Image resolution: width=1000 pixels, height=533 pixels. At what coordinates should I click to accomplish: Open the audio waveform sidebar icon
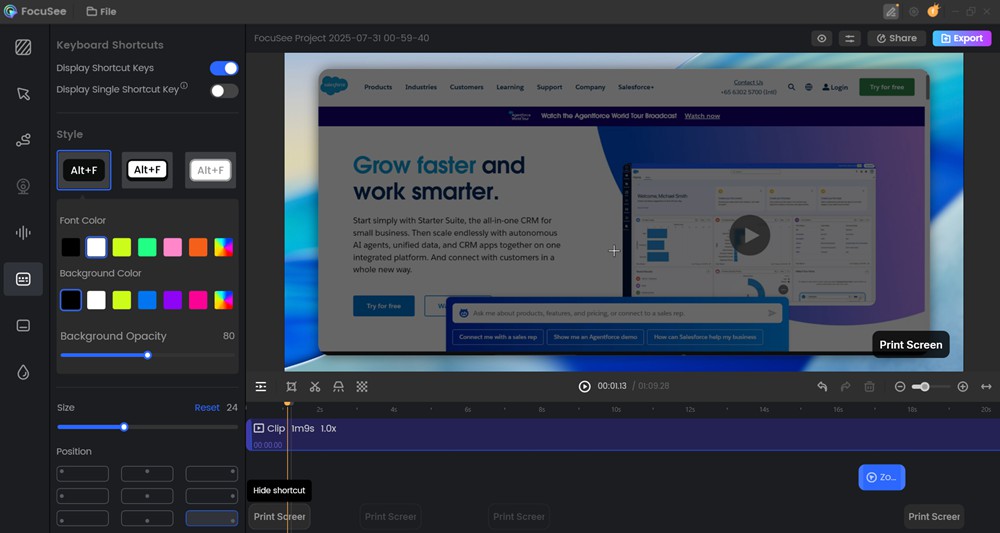click(23, 233)
